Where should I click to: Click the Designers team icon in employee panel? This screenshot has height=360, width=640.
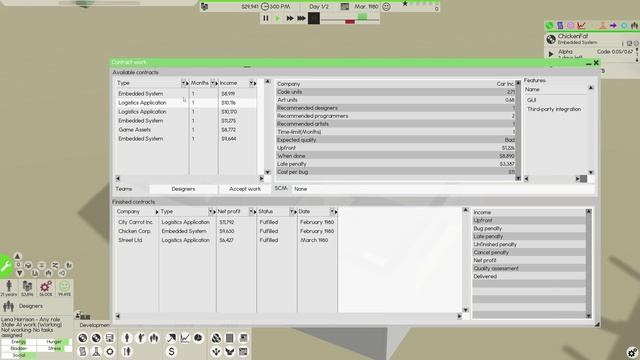[8, 306]
